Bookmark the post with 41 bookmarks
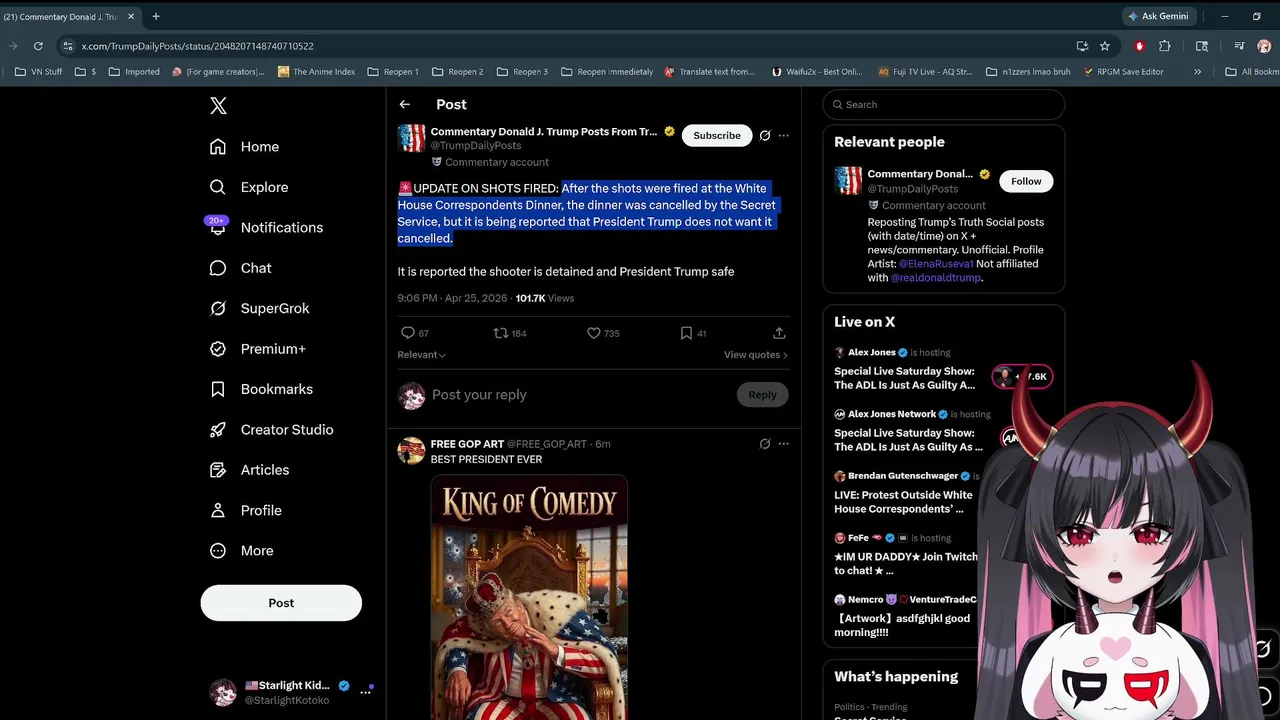1280x720 pixels. click(x=686, y=333)
